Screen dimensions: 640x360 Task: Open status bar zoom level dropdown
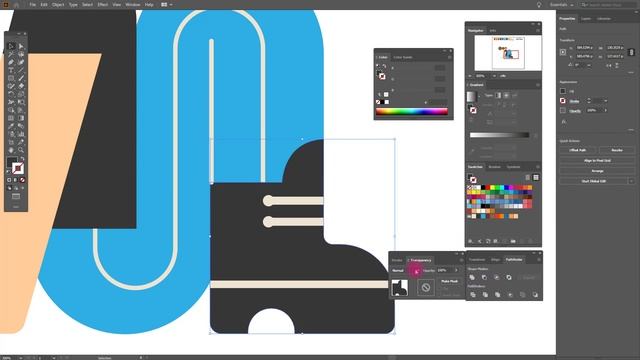(20, 358)
